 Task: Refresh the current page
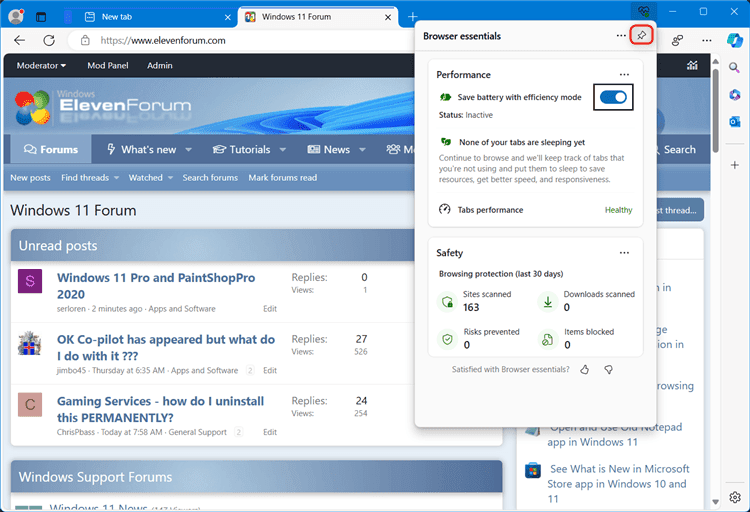point(49,40)
